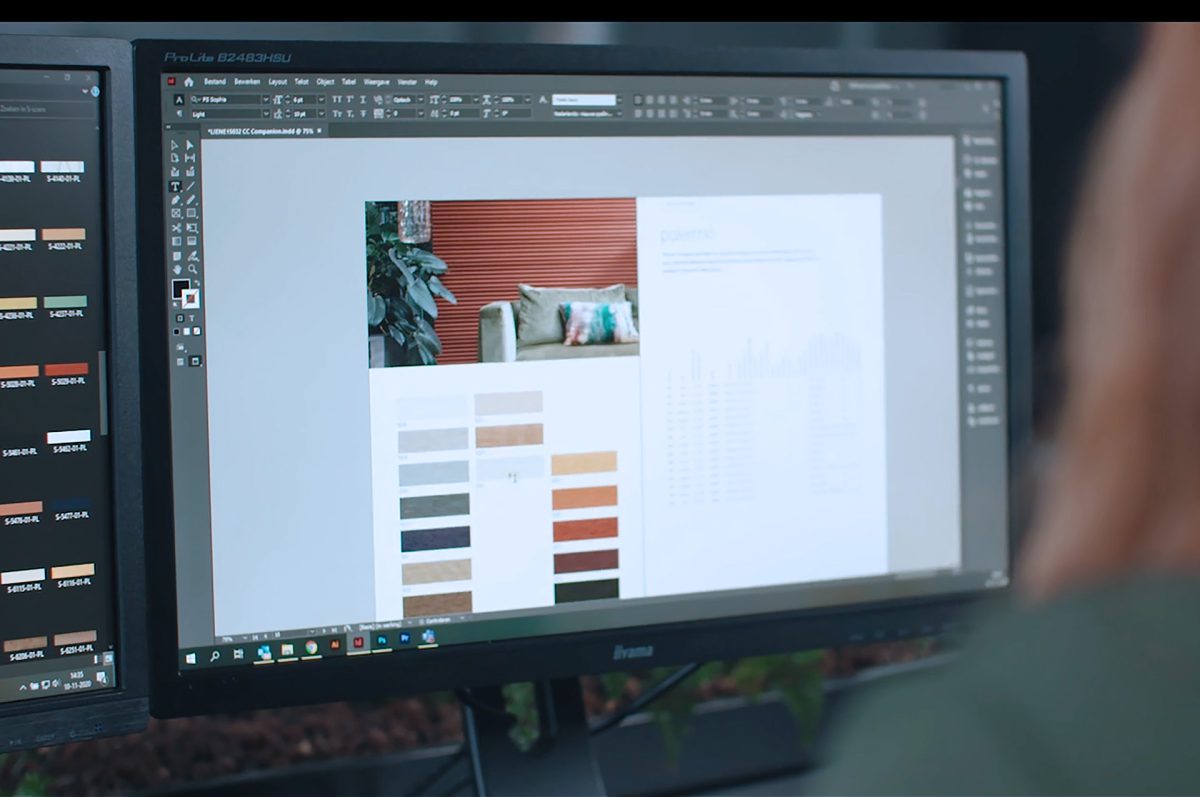Open the leading value dropdown
This screenshot has height=797, width=1200.
click(x=322, y=113)
